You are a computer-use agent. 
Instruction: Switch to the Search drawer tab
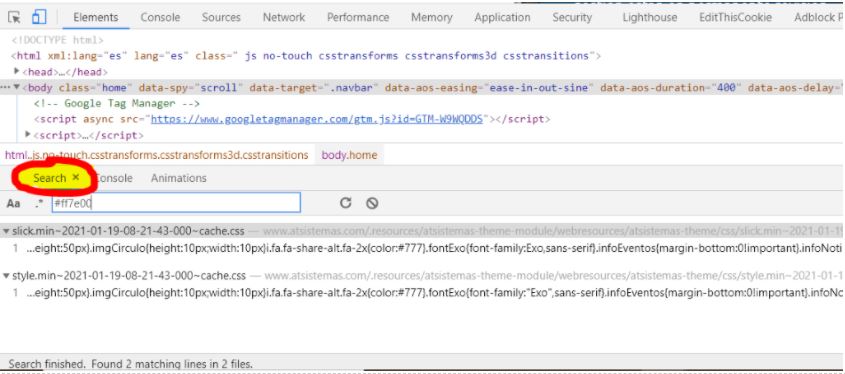click(x=50, y=178)
